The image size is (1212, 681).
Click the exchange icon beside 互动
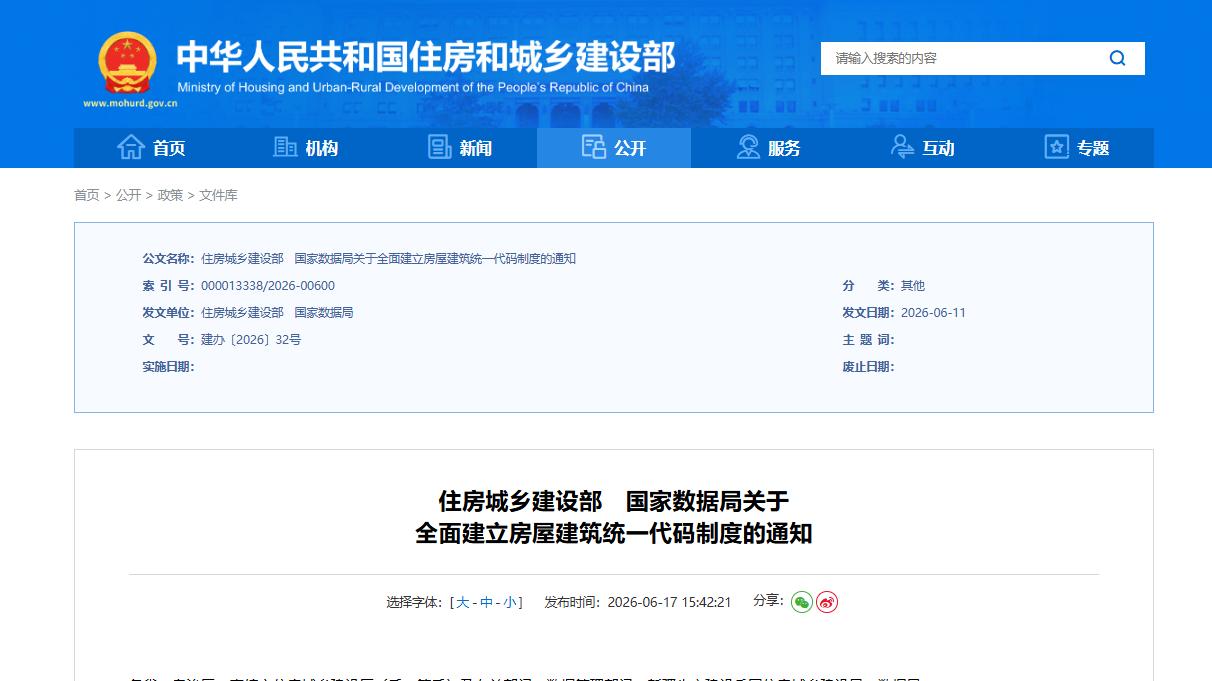tap(902, 147)
